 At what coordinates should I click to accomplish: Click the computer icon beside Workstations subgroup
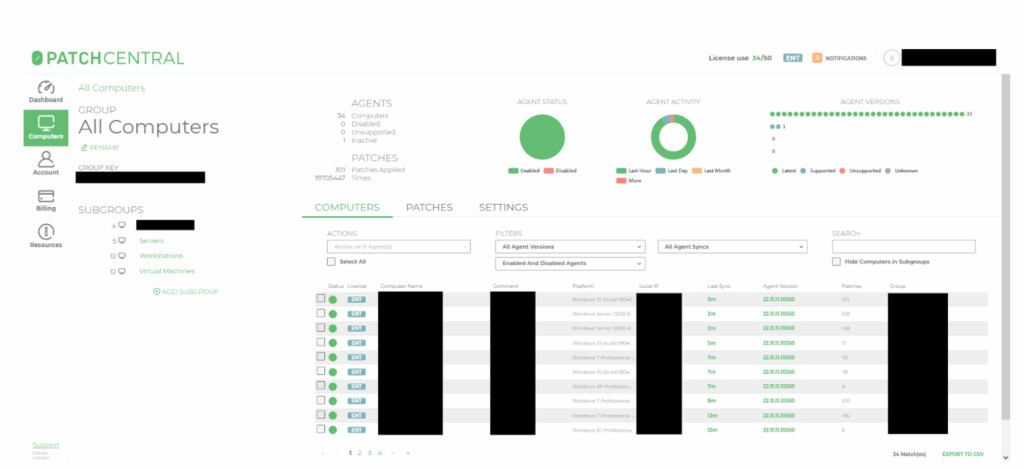(121, 256)
